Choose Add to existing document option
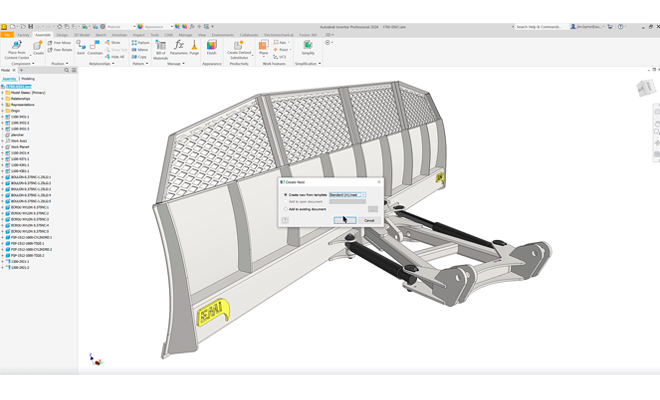The image size is (660, 400). click(x=286, y=209)
